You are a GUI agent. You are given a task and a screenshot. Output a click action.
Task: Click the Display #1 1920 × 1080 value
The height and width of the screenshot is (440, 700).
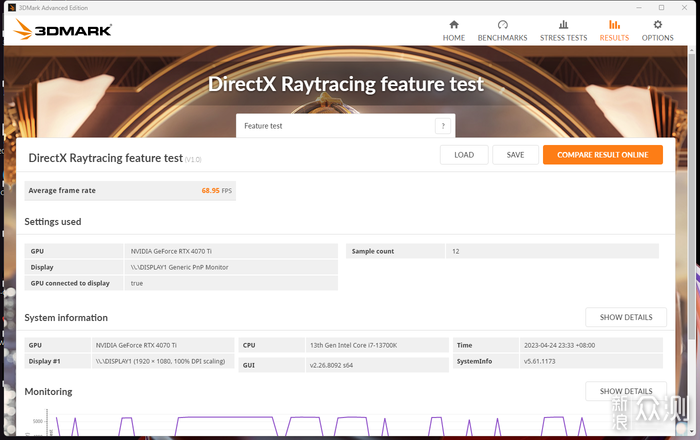160,361
